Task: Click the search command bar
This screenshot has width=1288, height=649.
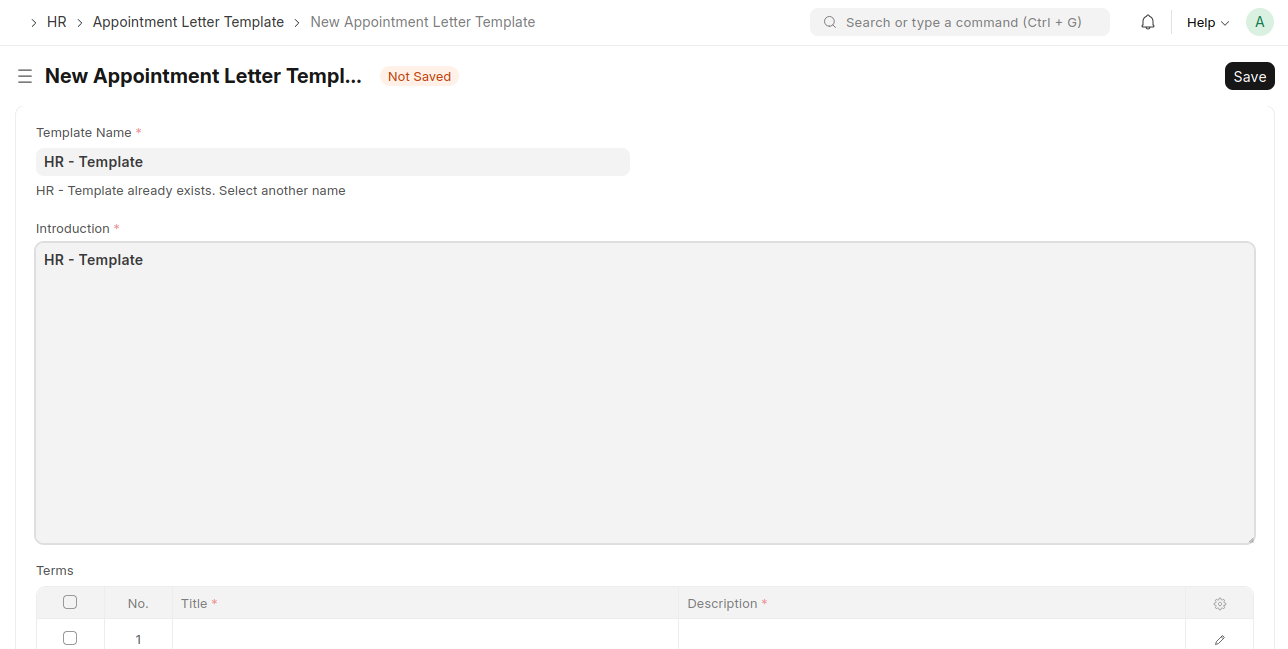Action: (x=962, y=22)
